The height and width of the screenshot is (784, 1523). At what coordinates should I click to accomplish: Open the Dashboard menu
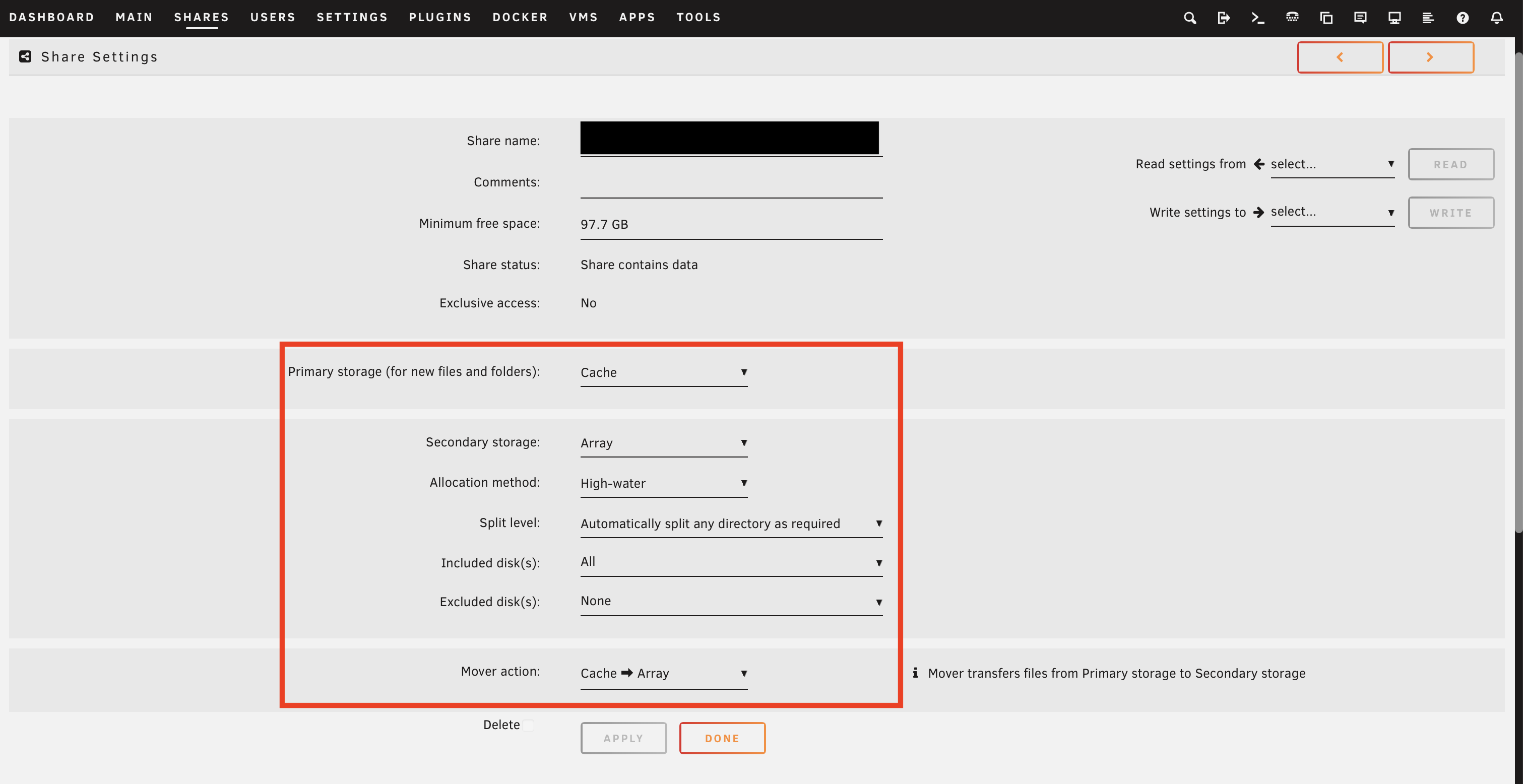(x=51, y=17)
